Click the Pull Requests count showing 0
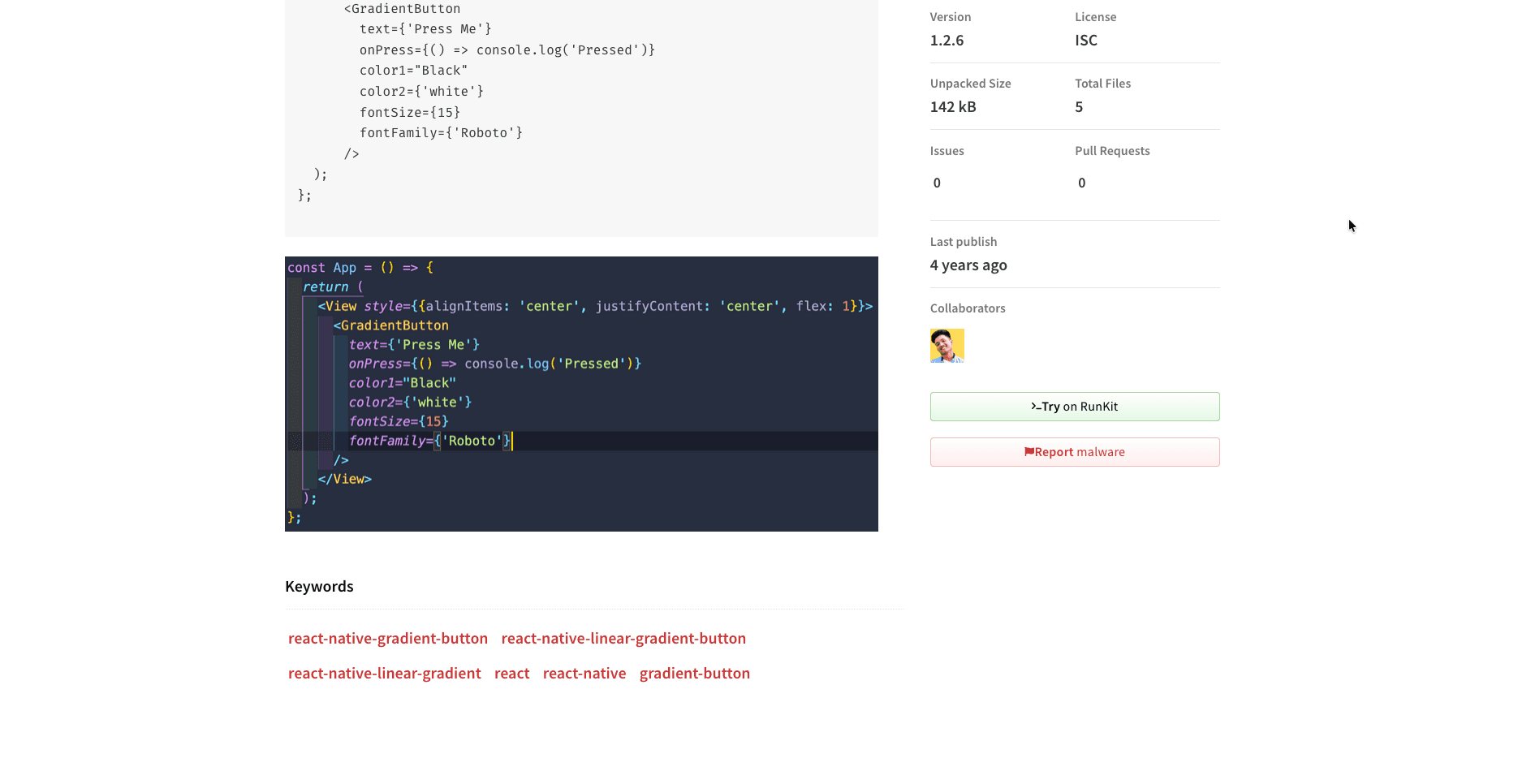The image size is (1518, 784). [x=1081, y=183]
